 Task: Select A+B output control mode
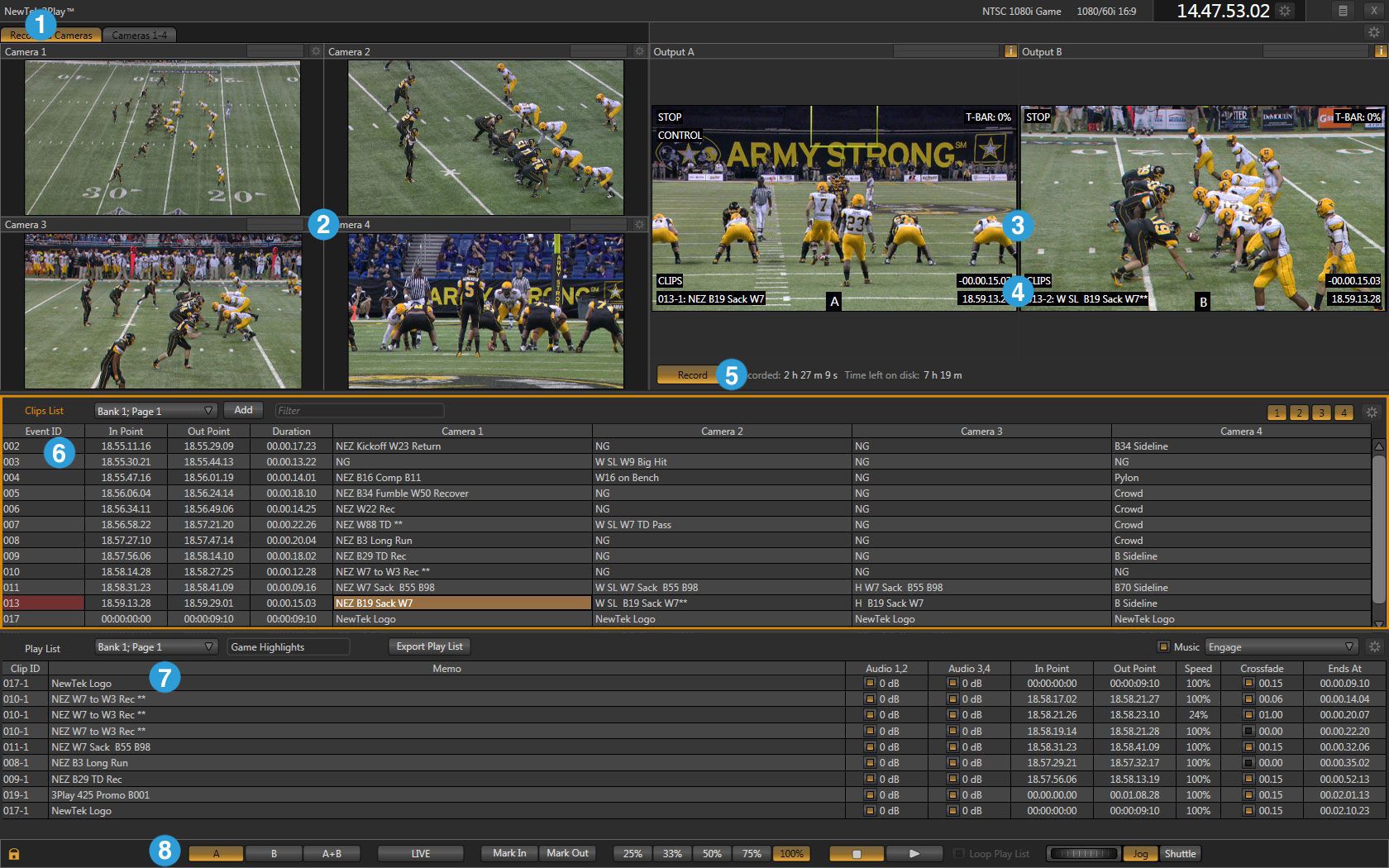click(332, 854)
